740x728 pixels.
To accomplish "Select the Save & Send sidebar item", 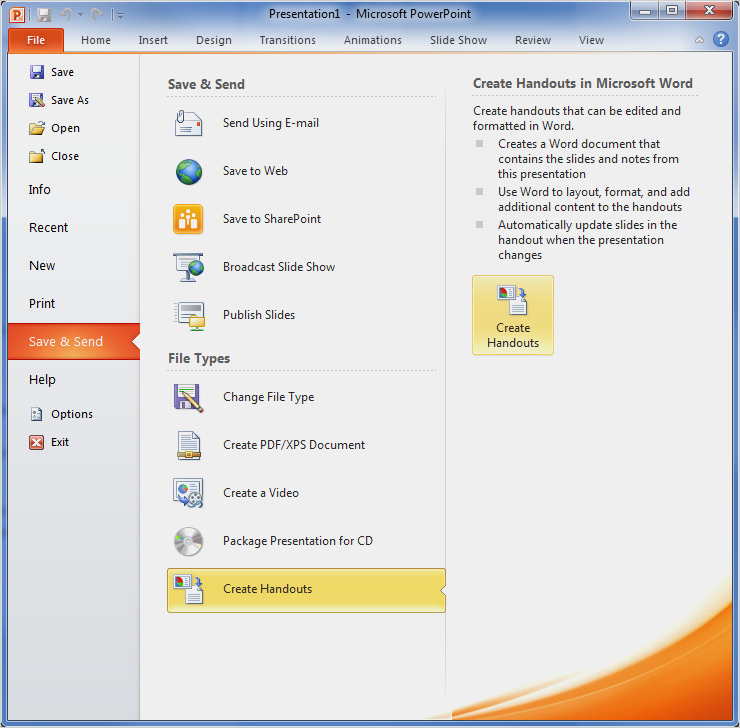I will 74,342.
